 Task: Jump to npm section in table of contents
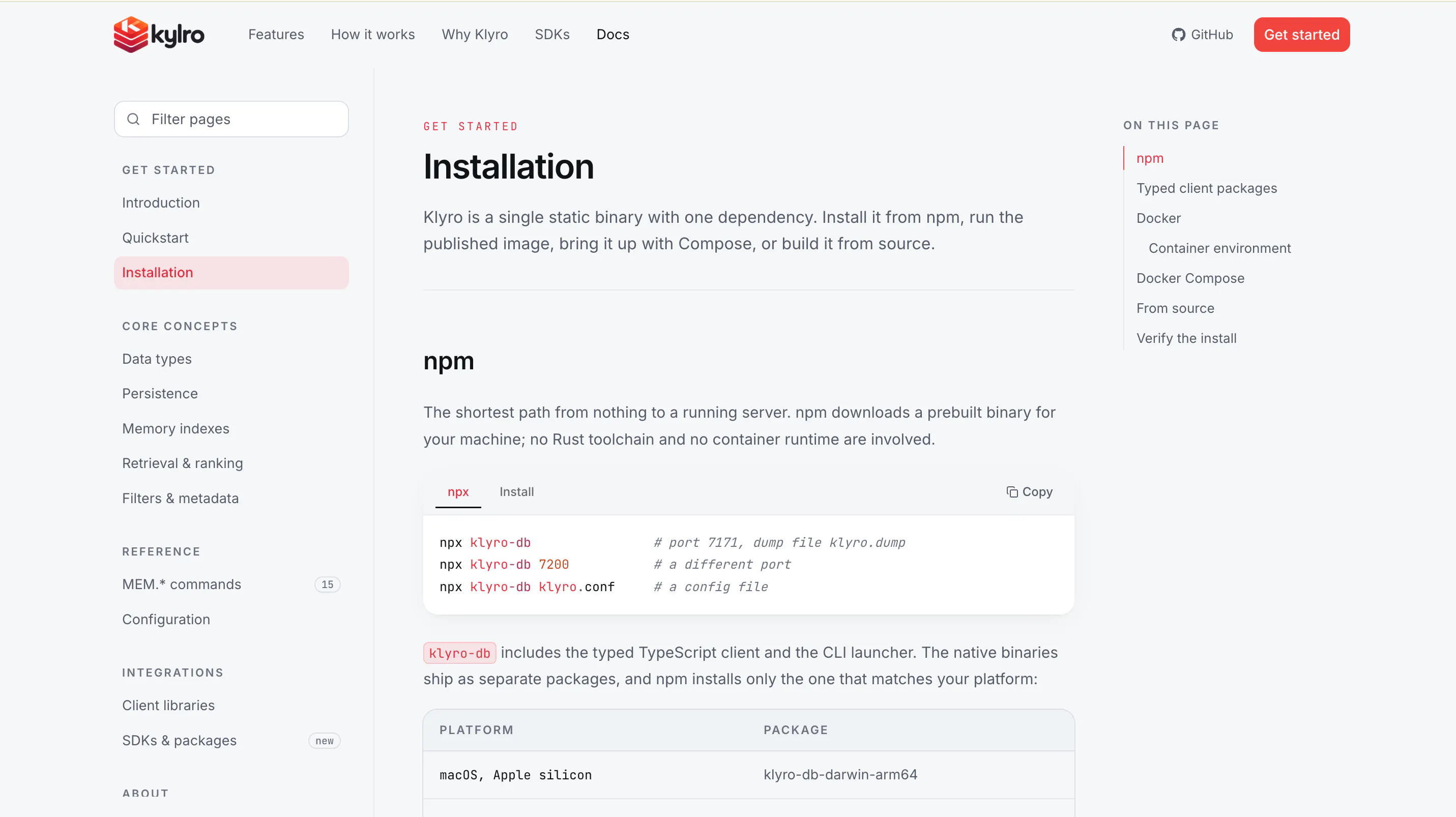click(1150, 158)
